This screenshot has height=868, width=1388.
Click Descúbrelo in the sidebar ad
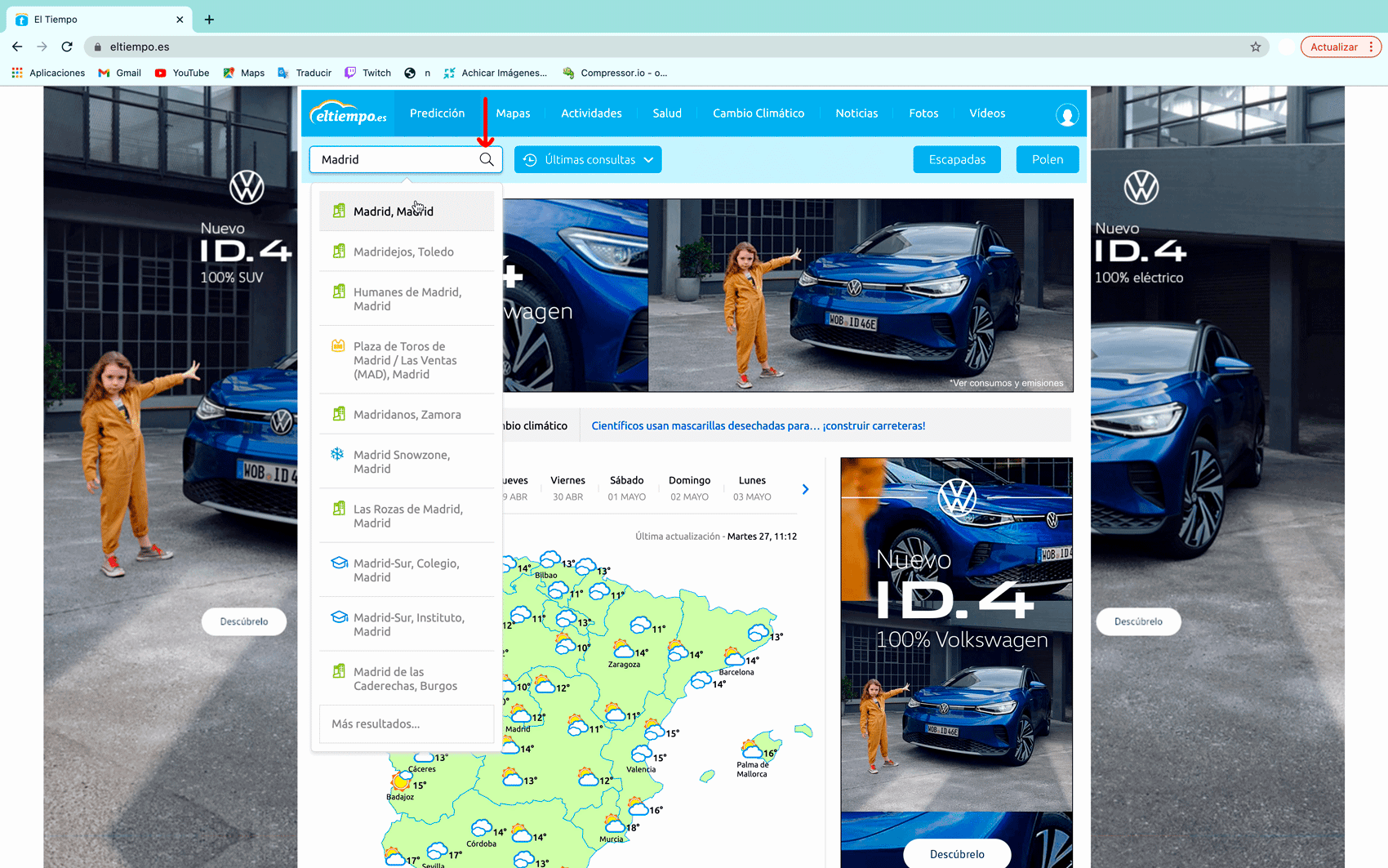pyautogui.click(x=957, y=854)
